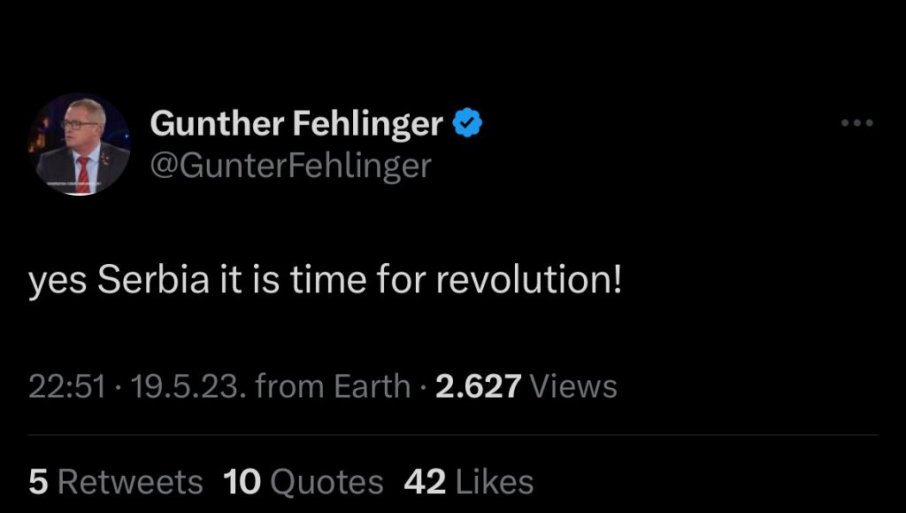Click the like count number 42
The width and height of the screenshot is (906, 513).
[x=425, y=482]
